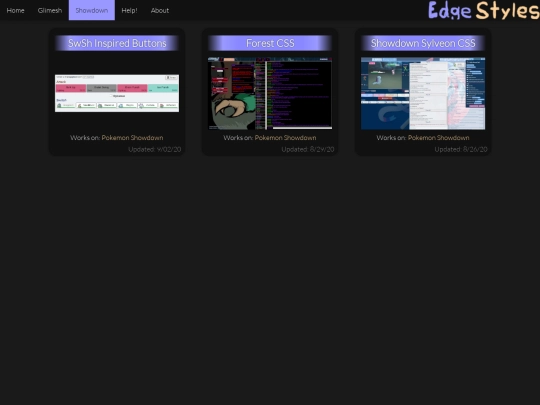This screenshot has width=540, height=405.
Task: Click the Edge Styles logo
Action: click(484, 10)
